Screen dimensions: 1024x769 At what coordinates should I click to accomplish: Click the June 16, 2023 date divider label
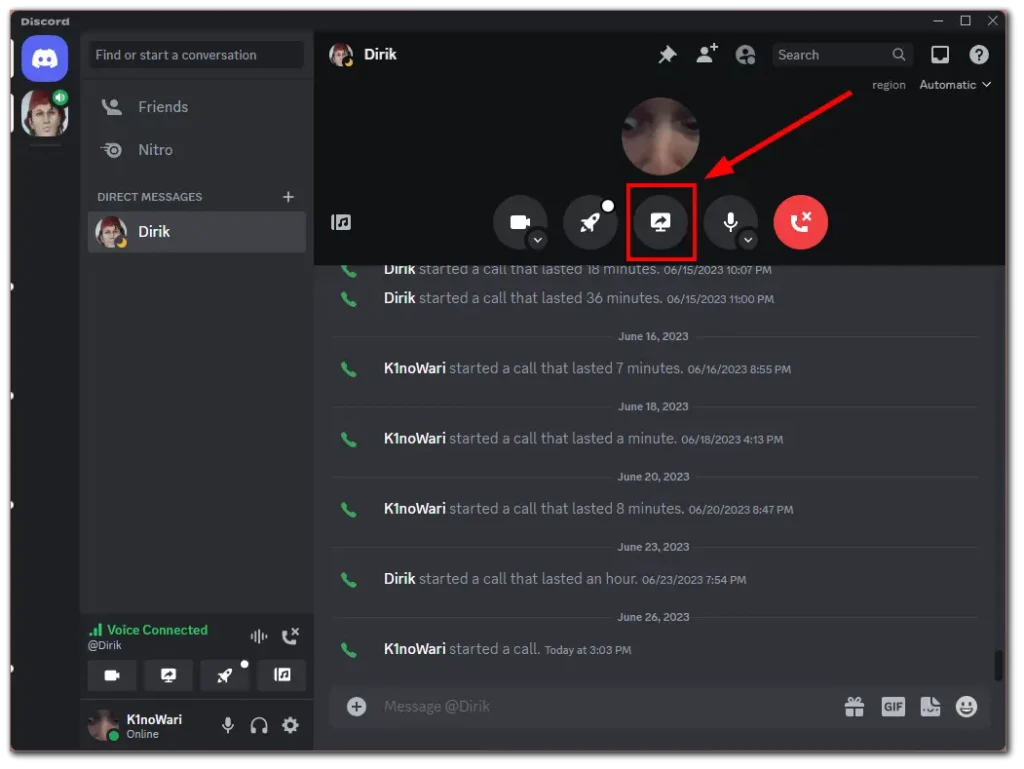click(653, 336)
